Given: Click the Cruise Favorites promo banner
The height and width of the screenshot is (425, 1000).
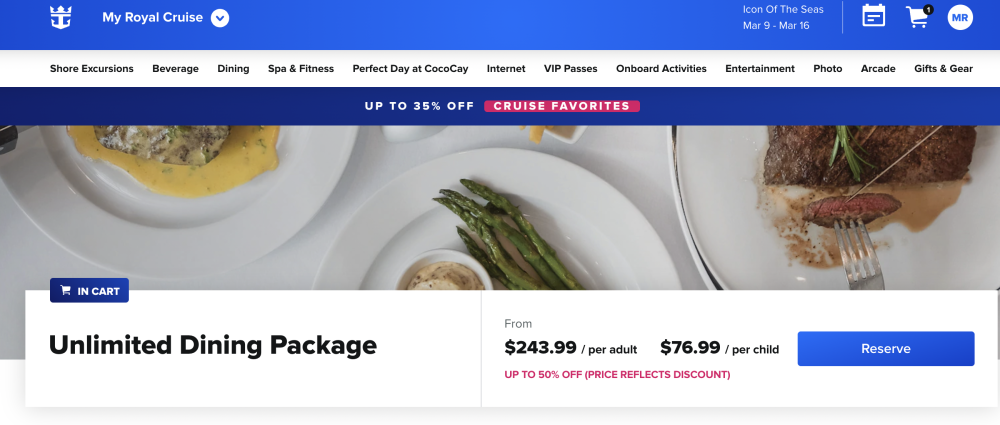Looking at the screenshot, I should [562, 106].
